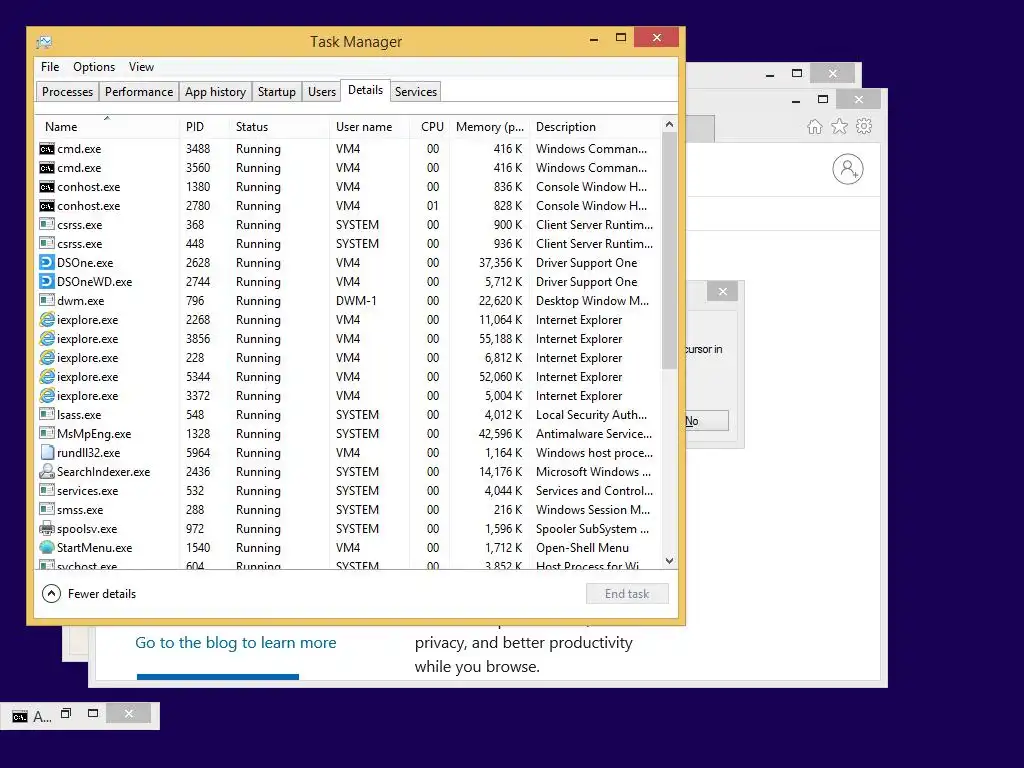
Task: Click the Antimalware Service description cell
Action: pos(594,434)
